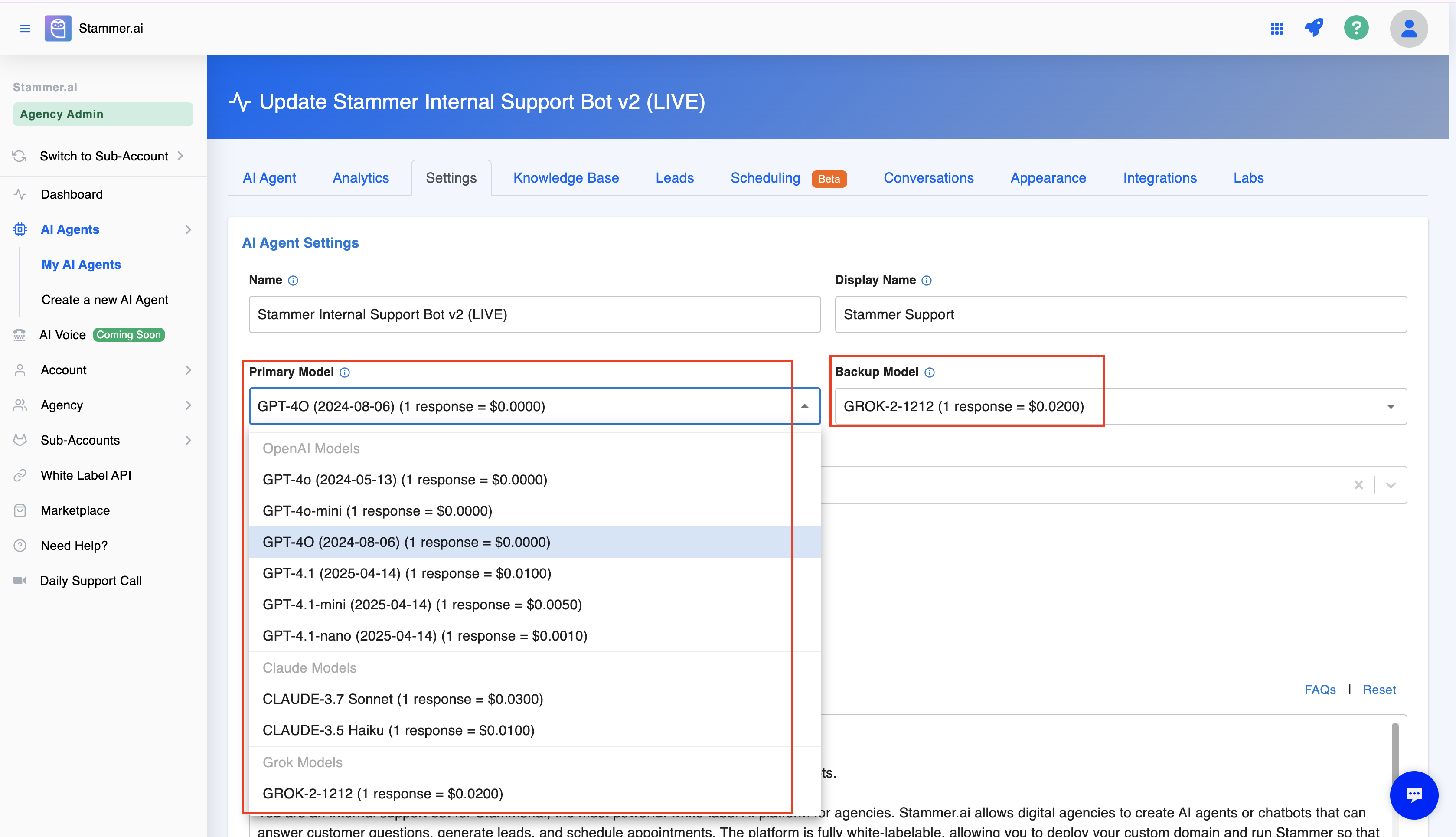Select GPT-4.1 (2025-04-14) option
The width and height of the screenshot is (1456, 837).
[x=534, y=574]
